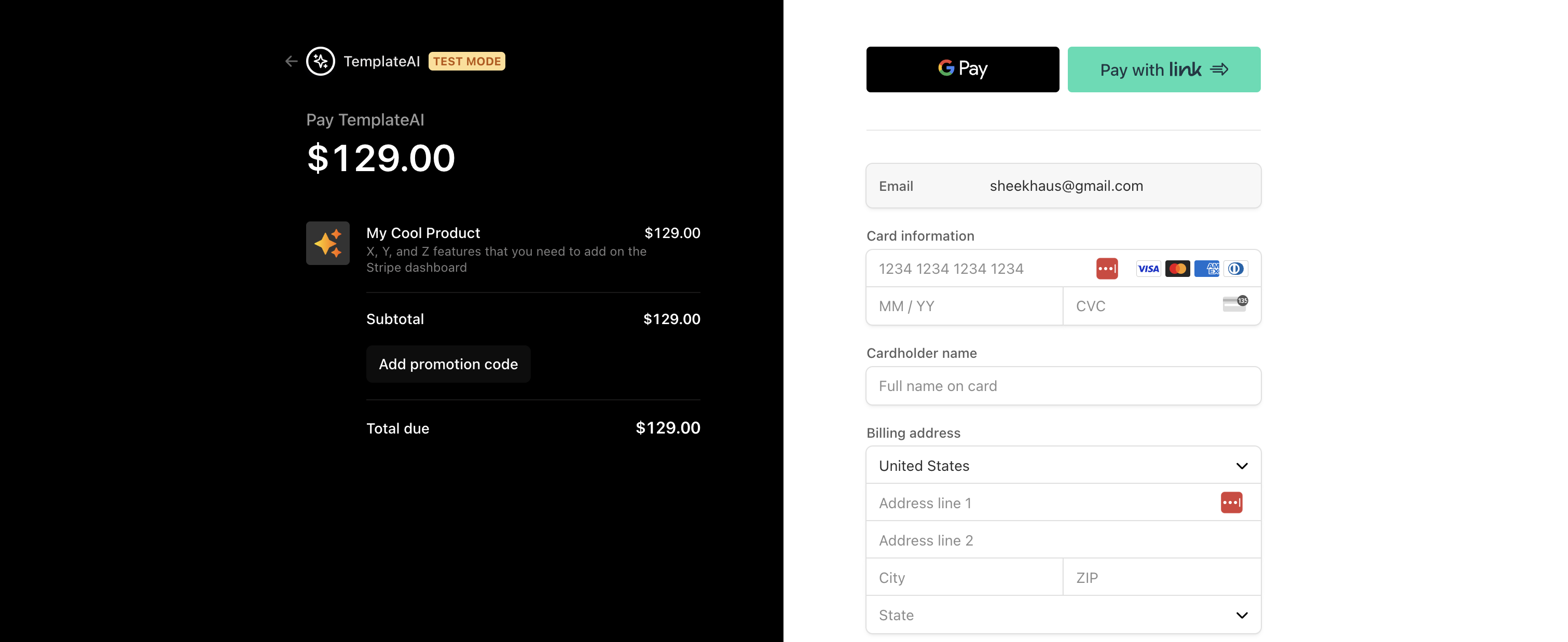This screenshot has width=1568, height=642.
Task: Focus the Address line 2 field
Action: (x=1063, y=540)
